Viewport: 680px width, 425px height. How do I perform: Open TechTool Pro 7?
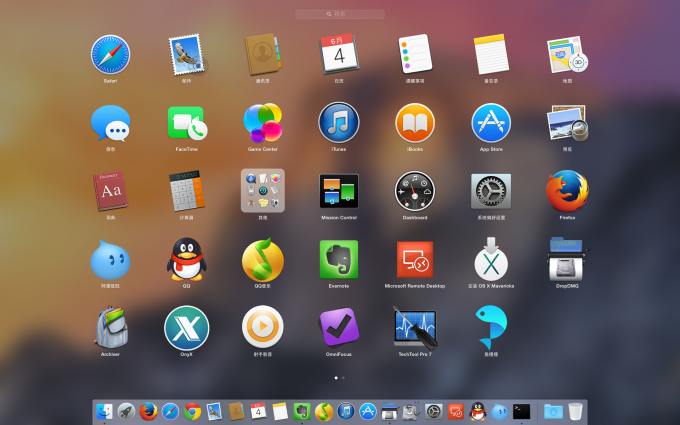[415, 328]
